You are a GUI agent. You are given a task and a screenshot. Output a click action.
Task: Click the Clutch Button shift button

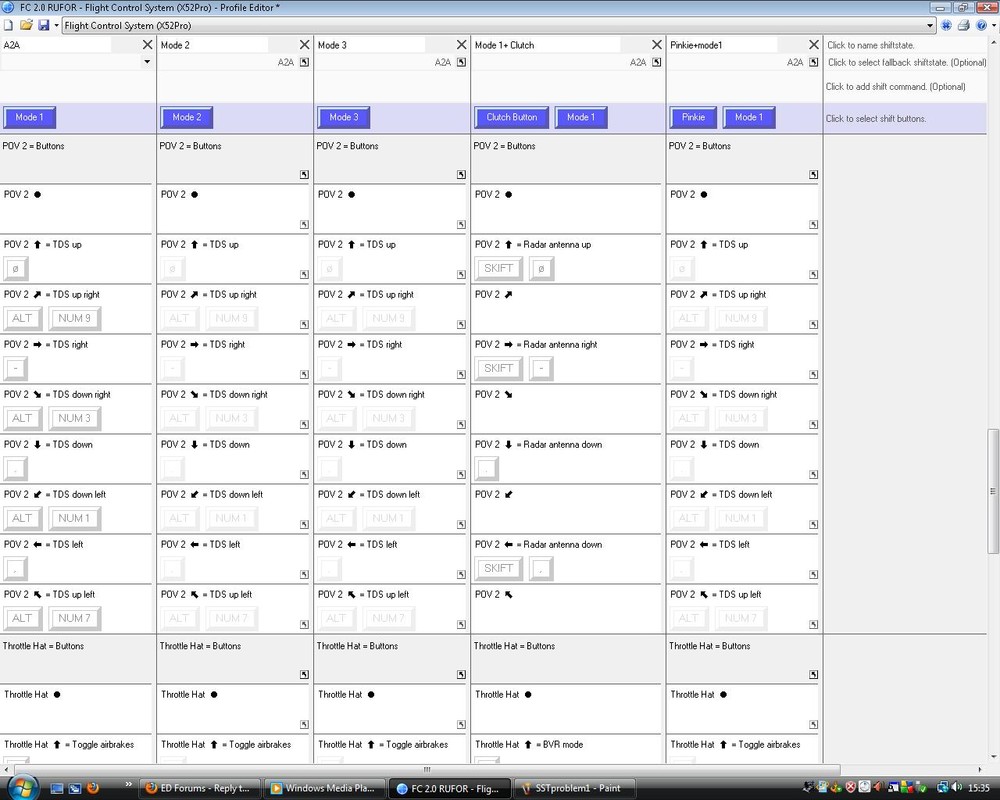[511, 117]
